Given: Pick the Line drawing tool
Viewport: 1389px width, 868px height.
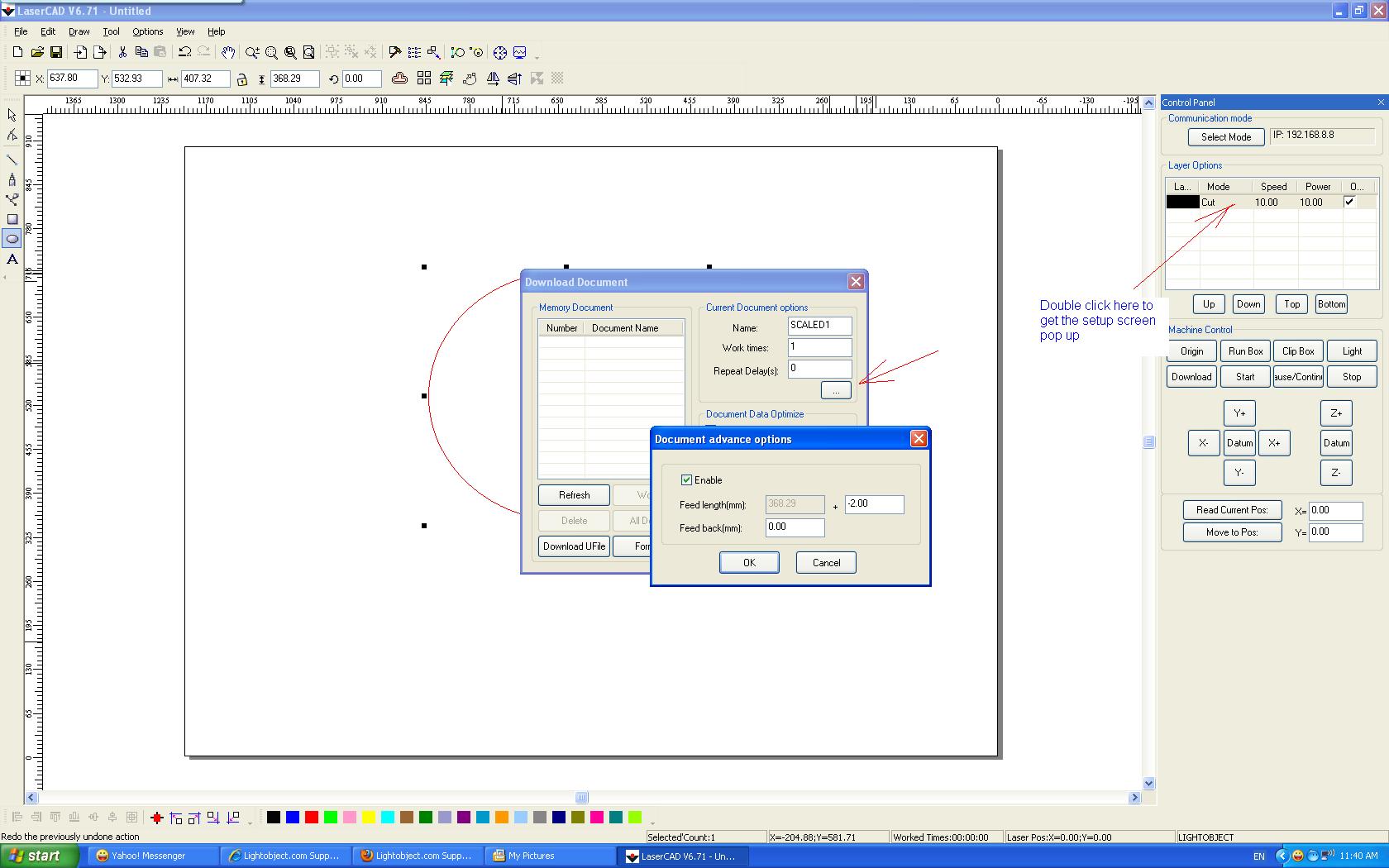Looking at the screenshot, I should [12, 160].
